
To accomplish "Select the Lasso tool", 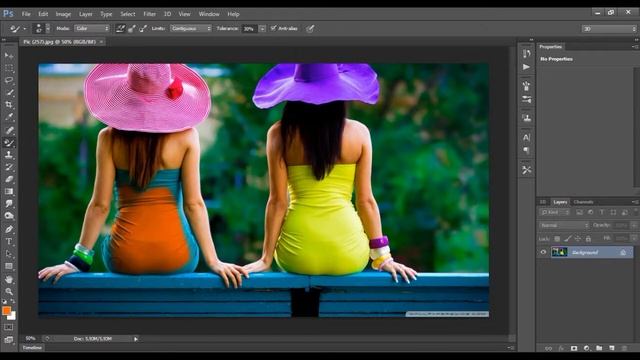I will coord(9,80).
